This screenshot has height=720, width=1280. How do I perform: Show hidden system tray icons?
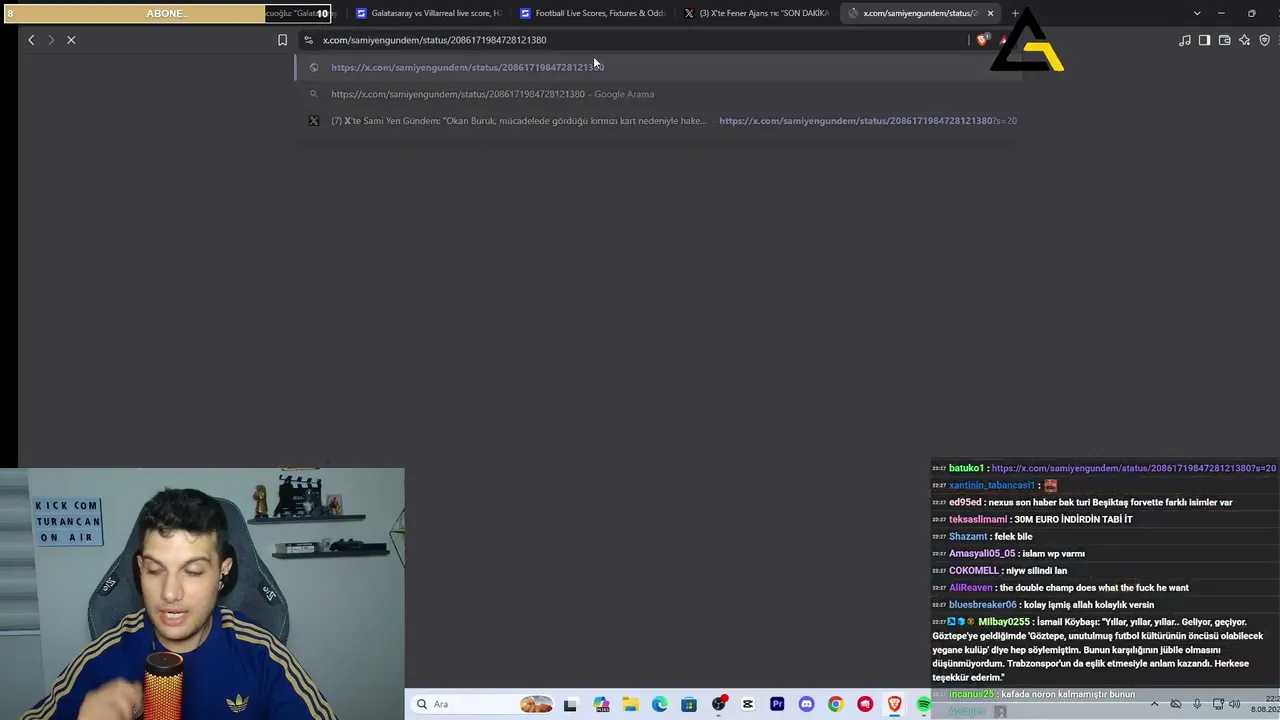point(1154,704)
